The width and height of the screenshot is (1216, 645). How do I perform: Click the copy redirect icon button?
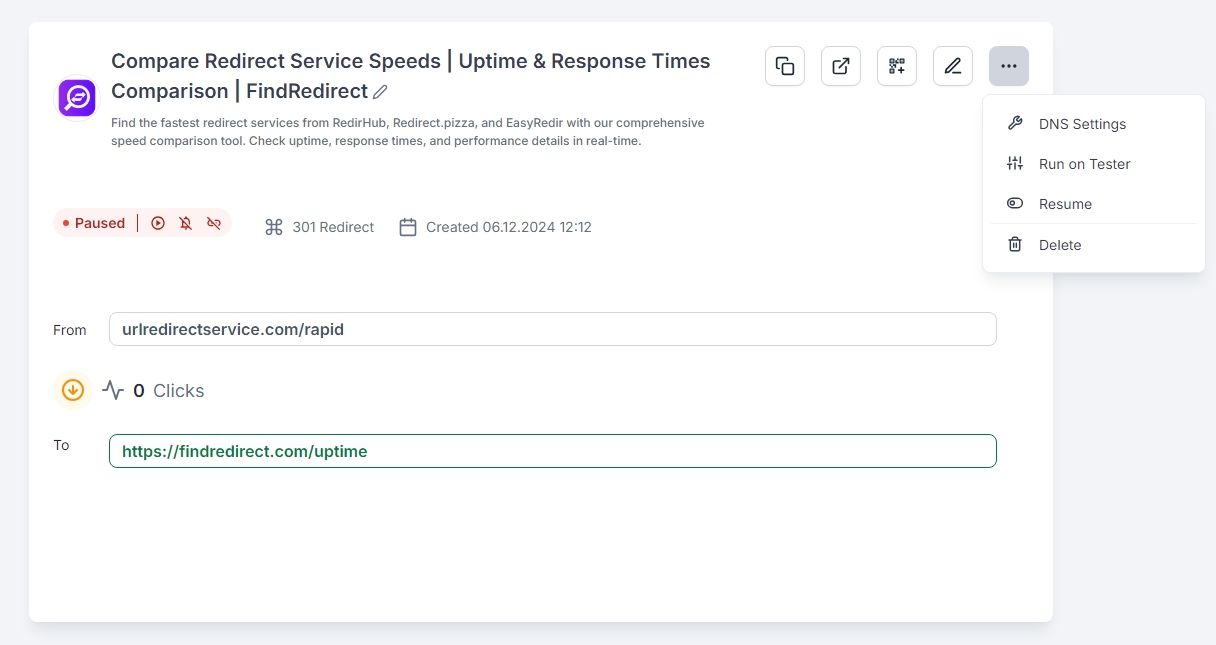tap(785, 67)
